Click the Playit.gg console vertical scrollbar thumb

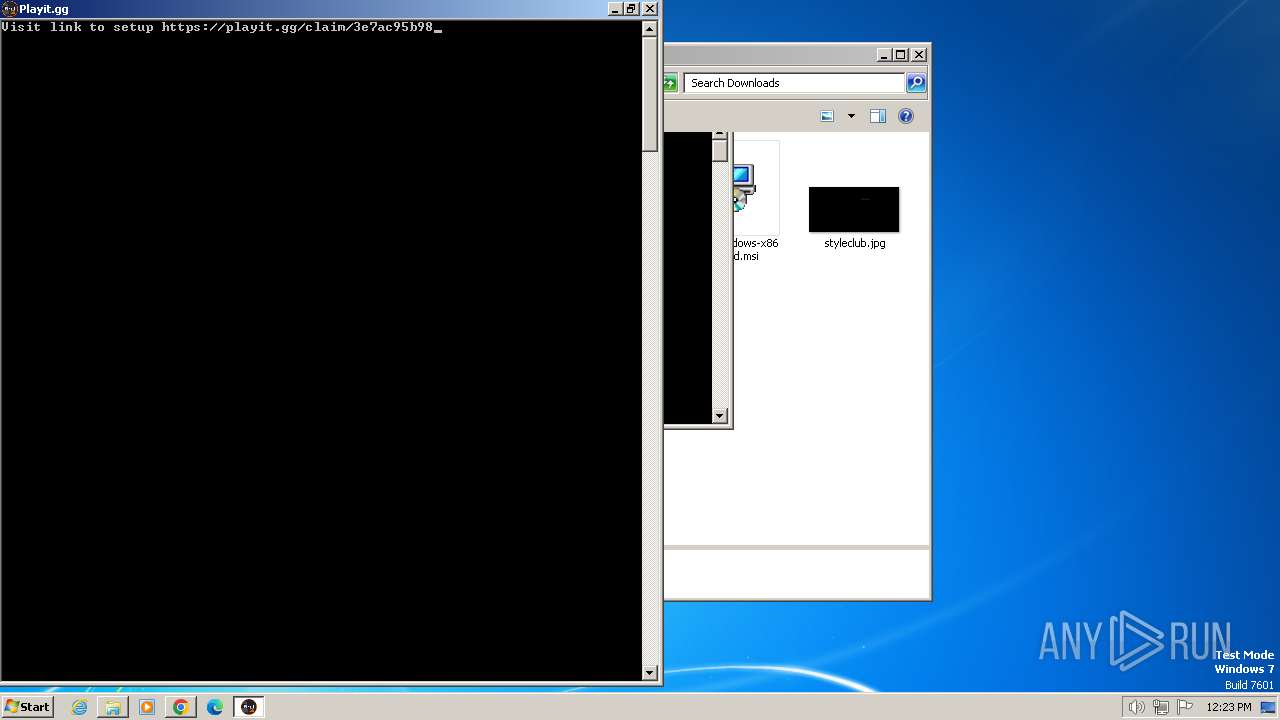[649, 94]
